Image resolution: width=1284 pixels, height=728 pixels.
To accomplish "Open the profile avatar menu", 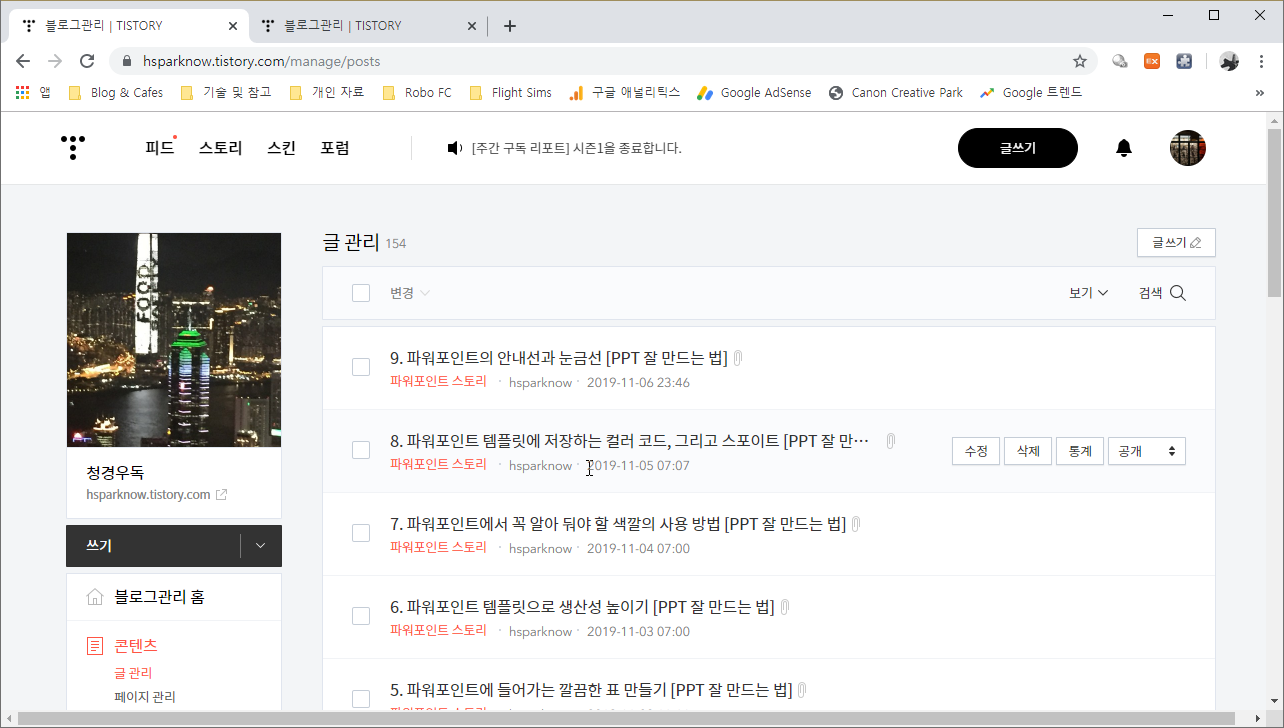I will (x=1188, y=148).
